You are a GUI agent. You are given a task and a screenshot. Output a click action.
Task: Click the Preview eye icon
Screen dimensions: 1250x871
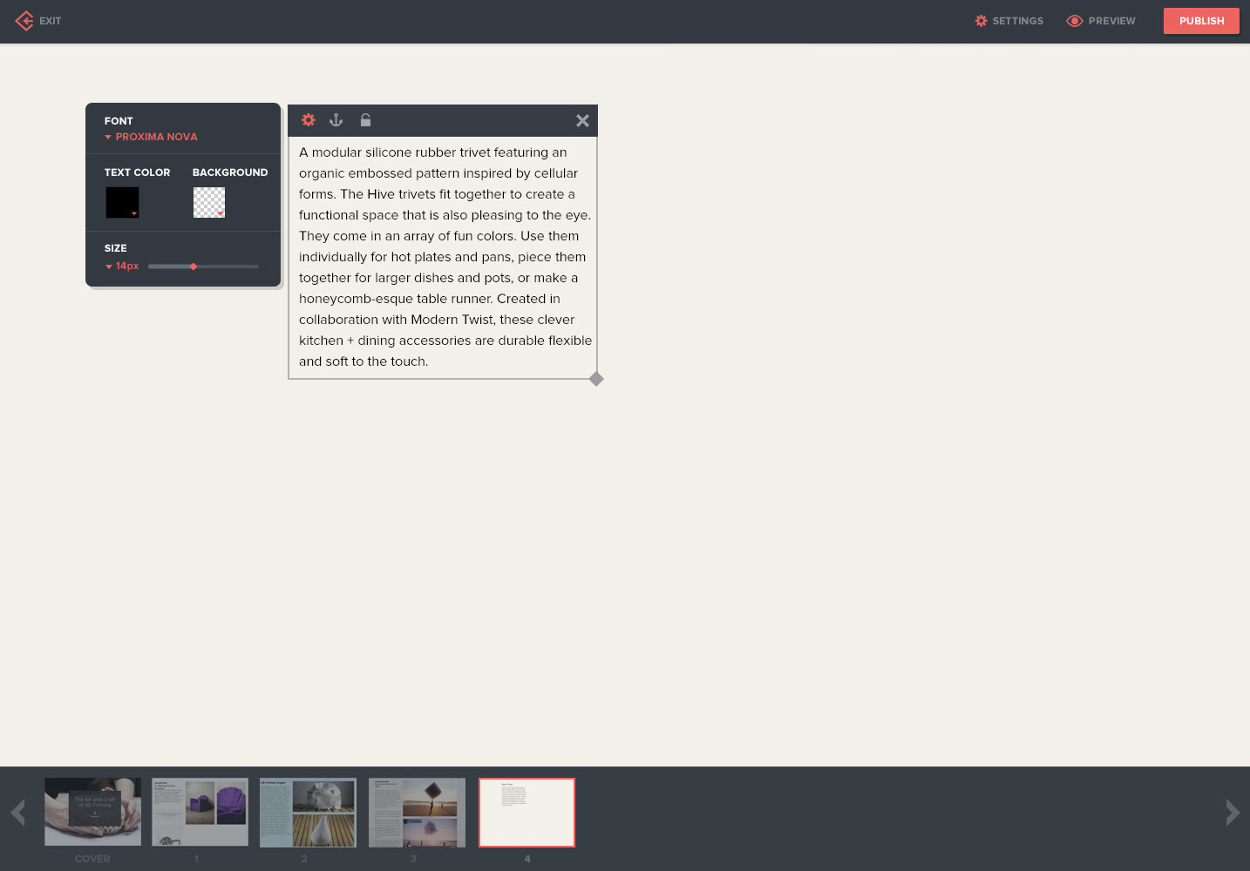pos(1075,21)
